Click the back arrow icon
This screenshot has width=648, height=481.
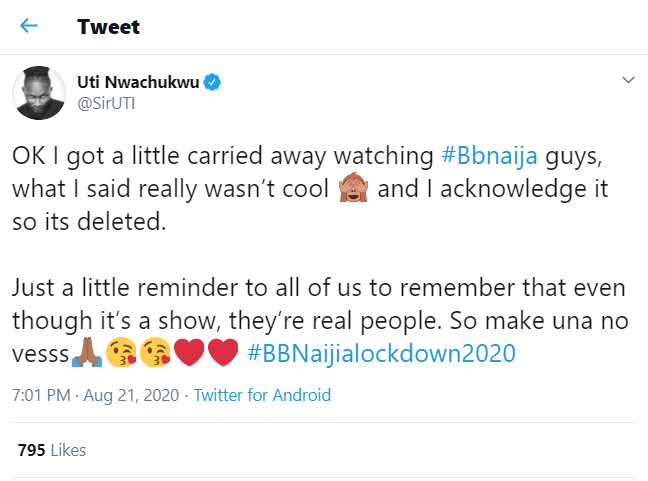[x=29, y=26]
